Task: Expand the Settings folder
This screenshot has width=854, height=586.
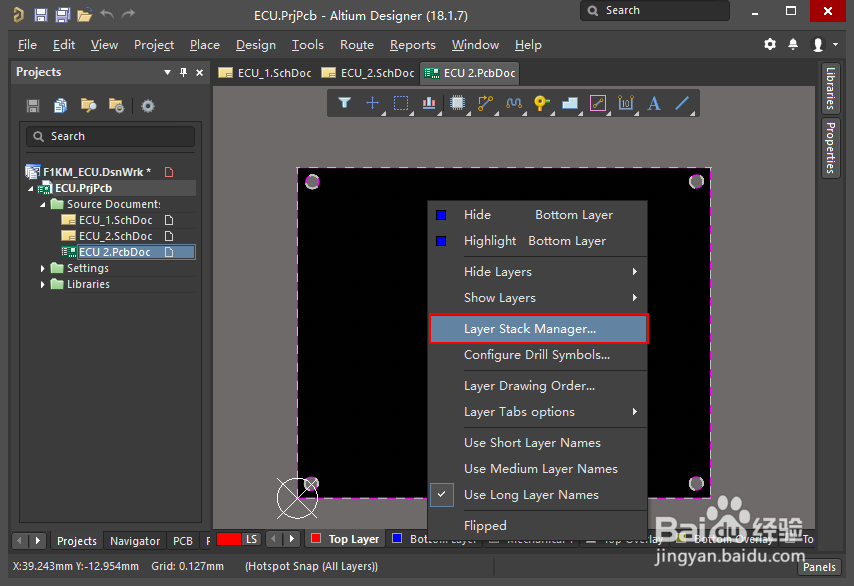Action: (42, 268)
